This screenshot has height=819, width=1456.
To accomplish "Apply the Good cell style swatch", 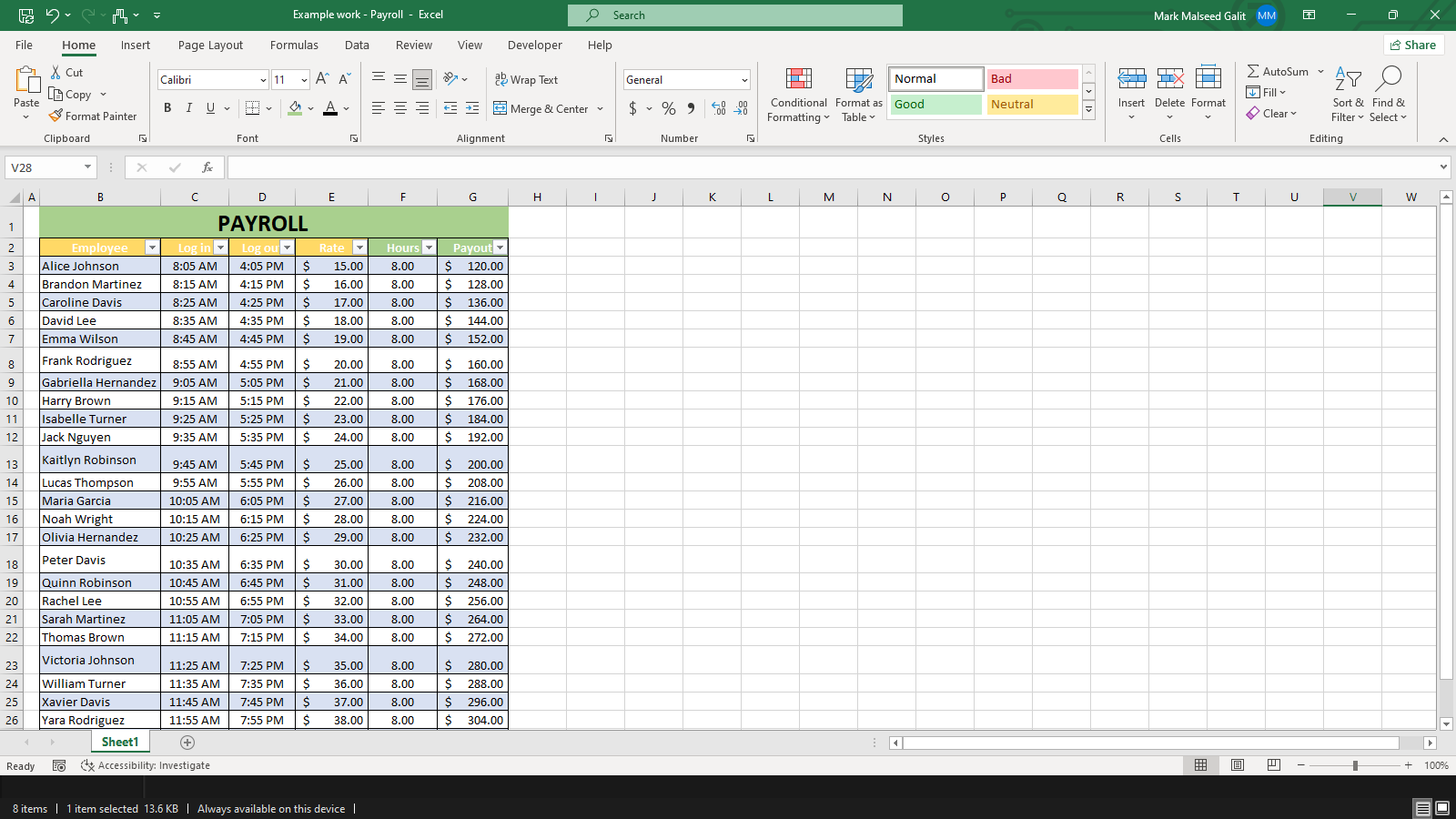I will (x=935, y=105).
